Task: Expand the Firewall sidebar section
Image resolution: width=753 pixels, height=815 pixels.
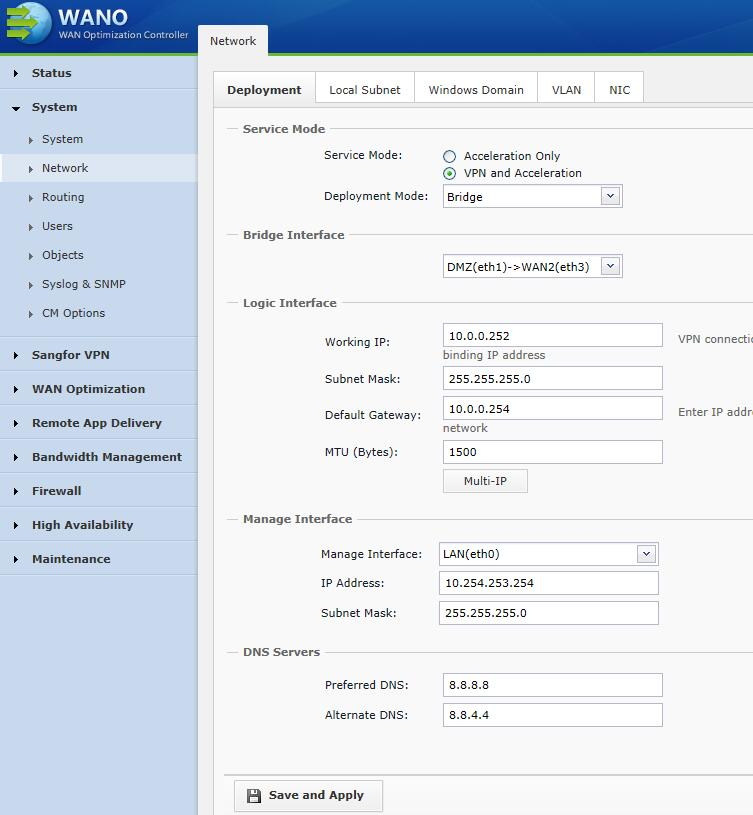Action: 56,491
